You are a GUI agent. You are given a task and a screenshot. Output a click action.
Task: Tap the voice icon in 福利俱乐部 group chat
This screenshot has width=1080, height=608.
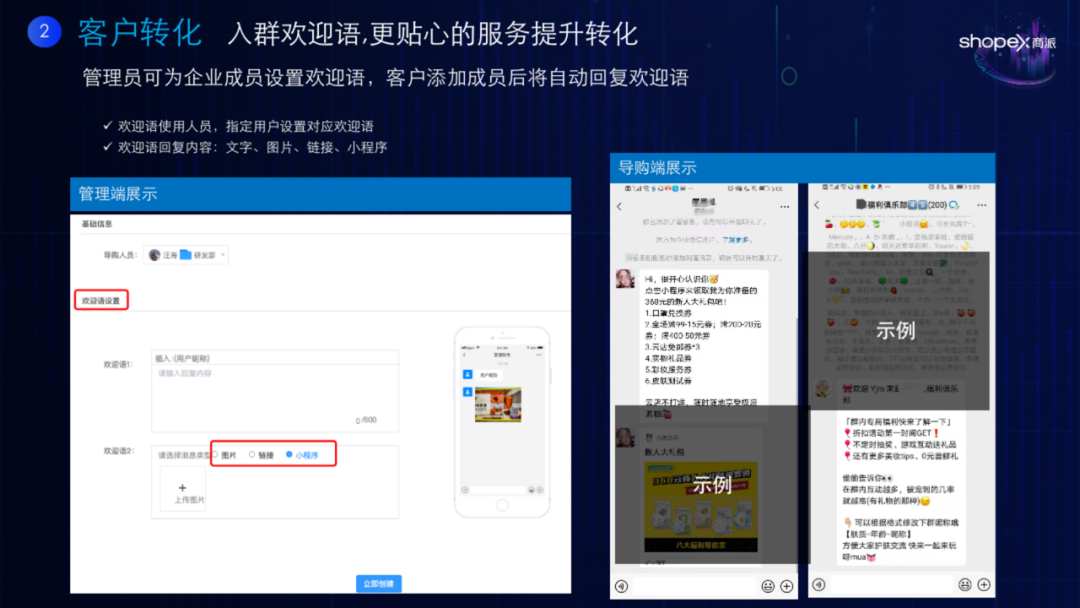(x=819, y=585)
